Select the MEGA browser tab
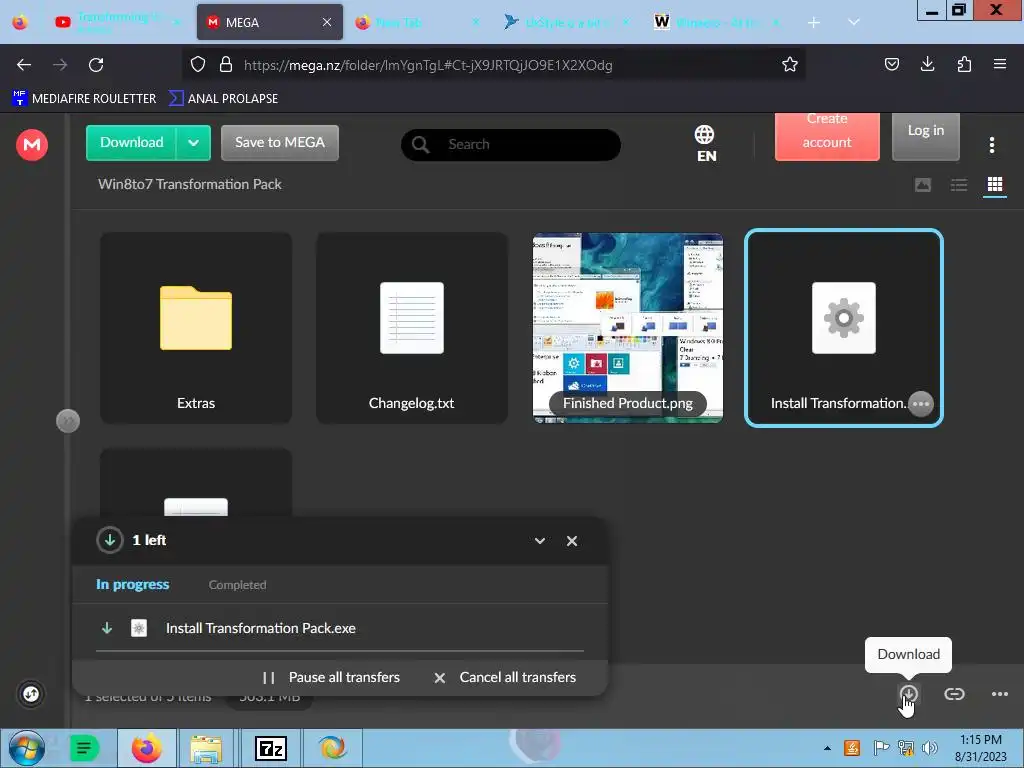 click(269, 22)
